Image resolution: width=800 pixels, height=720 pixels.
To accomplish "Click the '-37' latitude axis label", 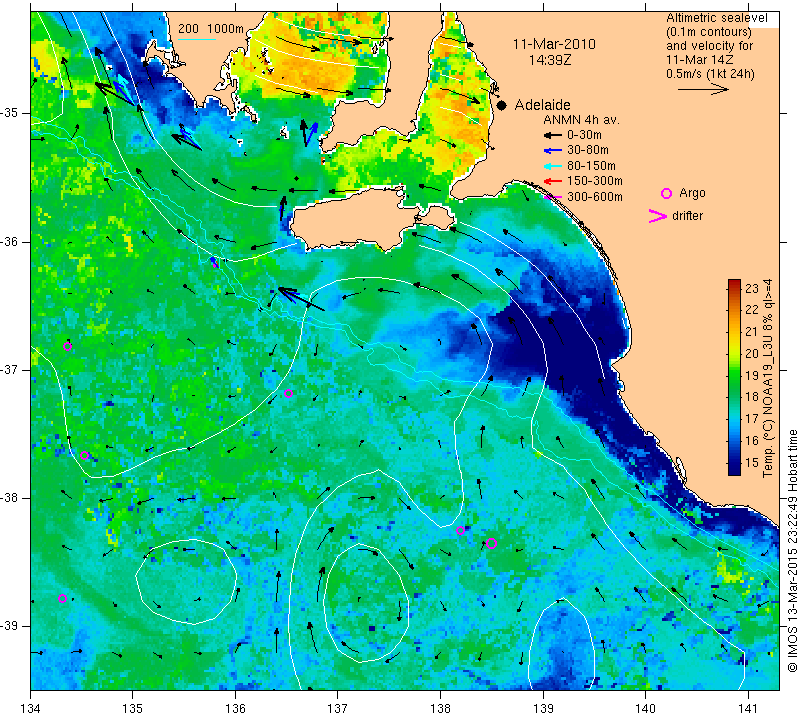I will pos(10,369).
